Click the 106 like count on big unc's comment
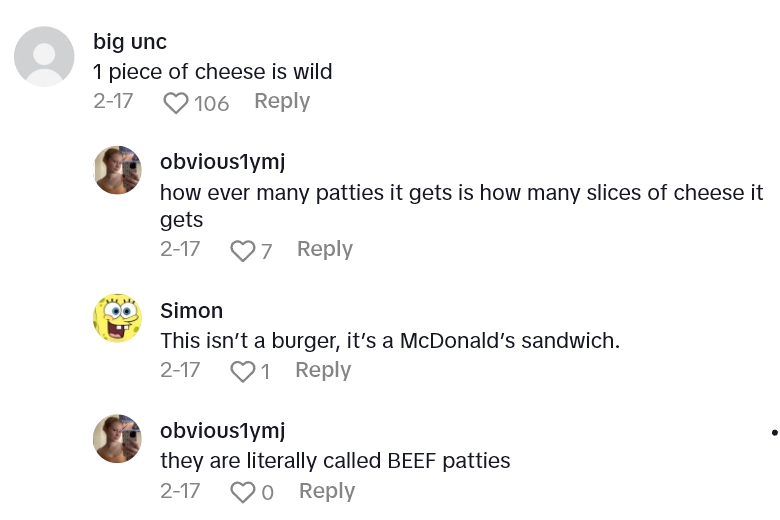780x520 pixels. [211, 103]
